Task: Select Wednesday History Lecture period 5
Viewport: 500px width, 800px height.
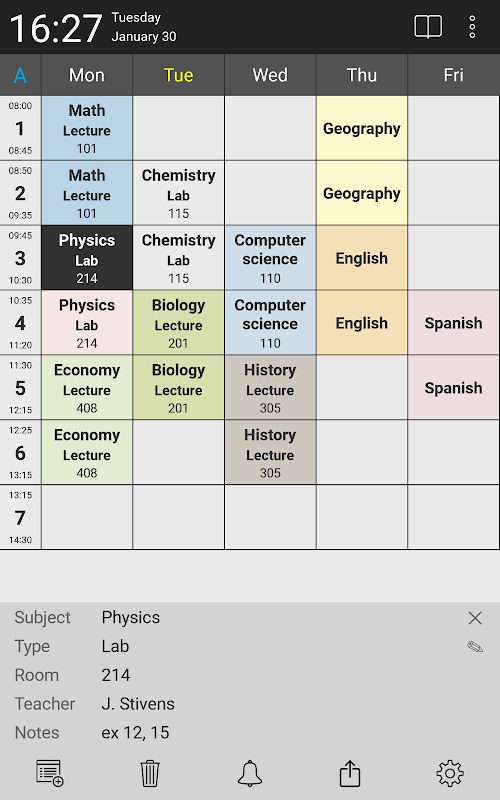Action: pyautogui.click(x=270, y=388)
